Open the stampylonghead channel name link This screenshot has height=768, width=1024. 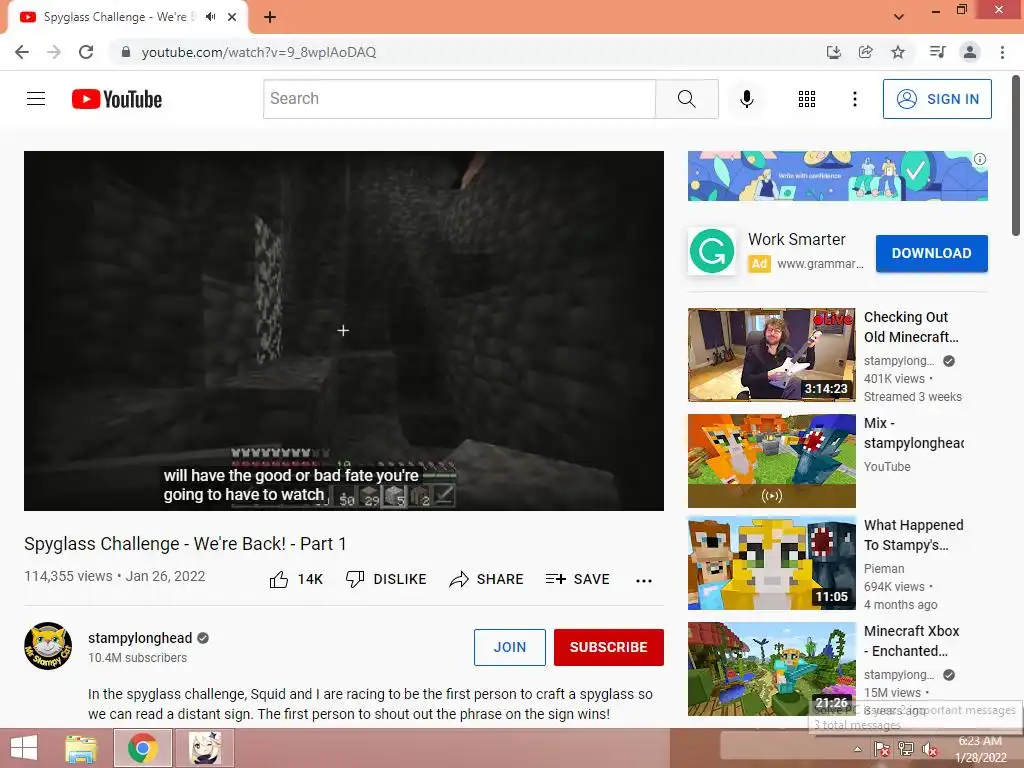(x=140, y=638)
